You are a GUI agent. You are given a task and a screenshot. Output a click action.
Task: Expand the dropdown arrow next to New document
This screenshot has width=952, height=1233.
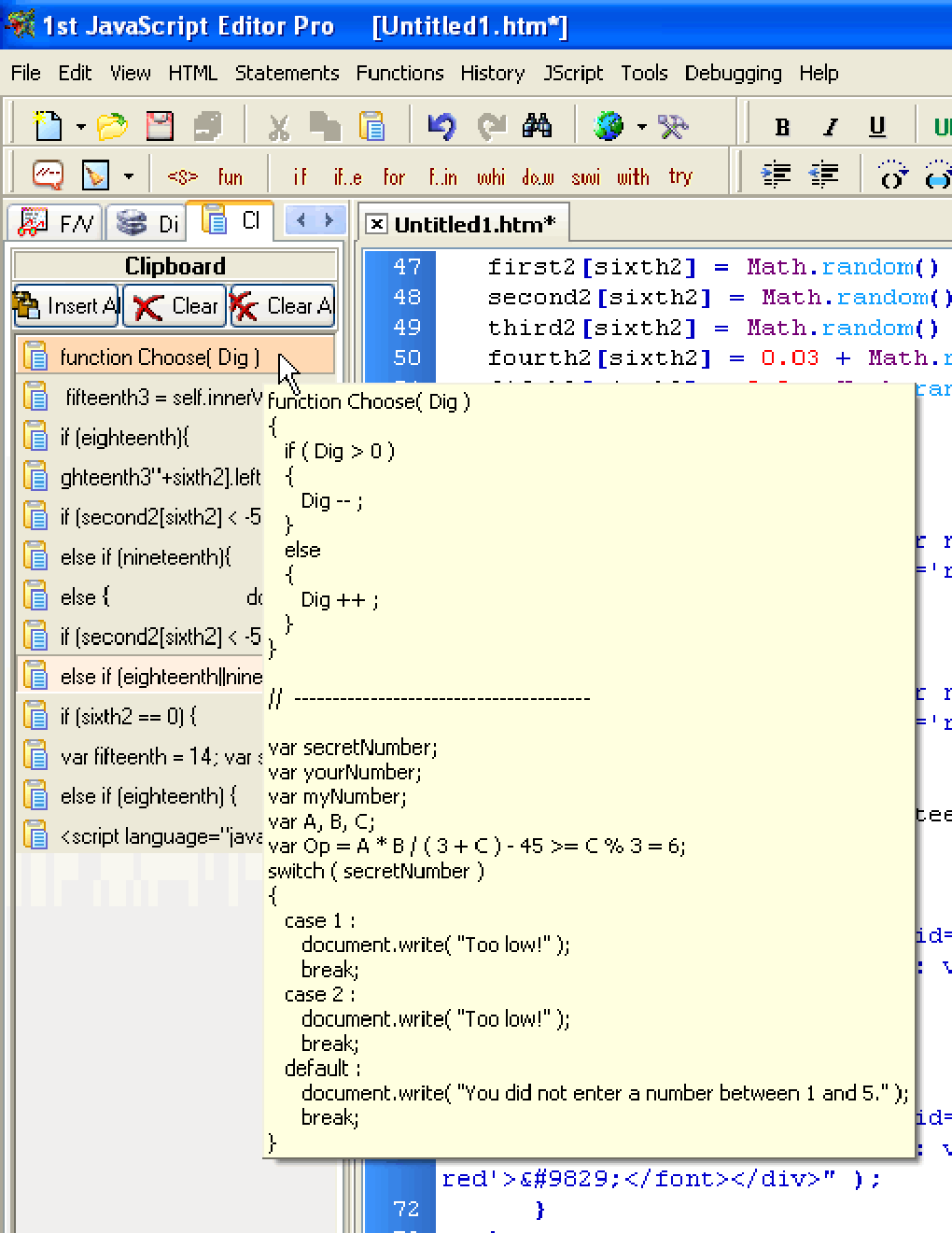81,127
